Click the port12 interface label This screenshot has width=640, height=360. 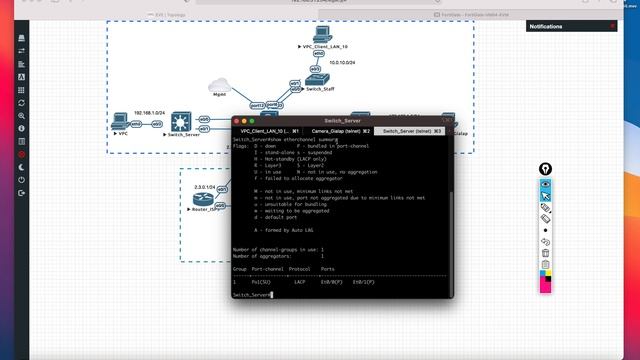pos(258,105)
